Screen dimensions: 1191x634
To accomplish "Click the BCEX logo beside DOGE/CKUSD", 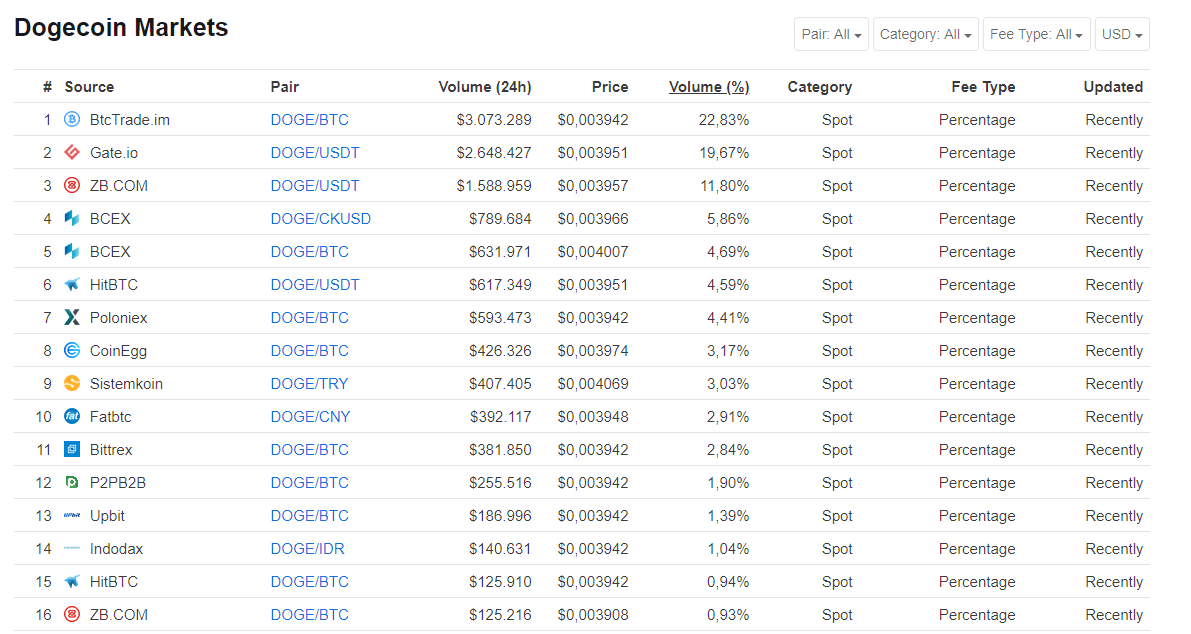I will click(72, 218).
